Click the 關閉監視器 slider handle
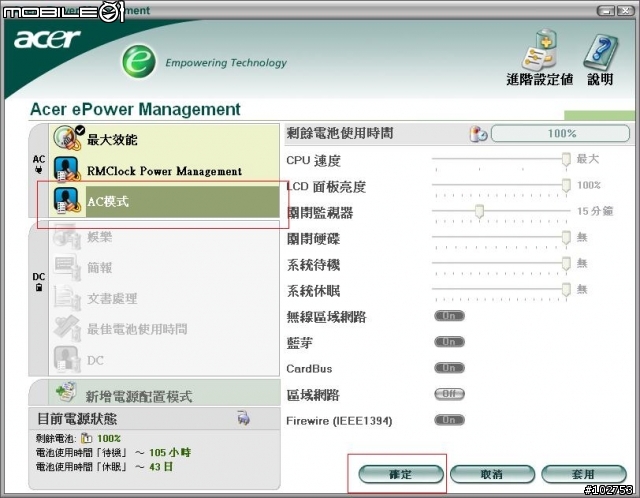Viewport: 640px width, 498px height. 480,211
